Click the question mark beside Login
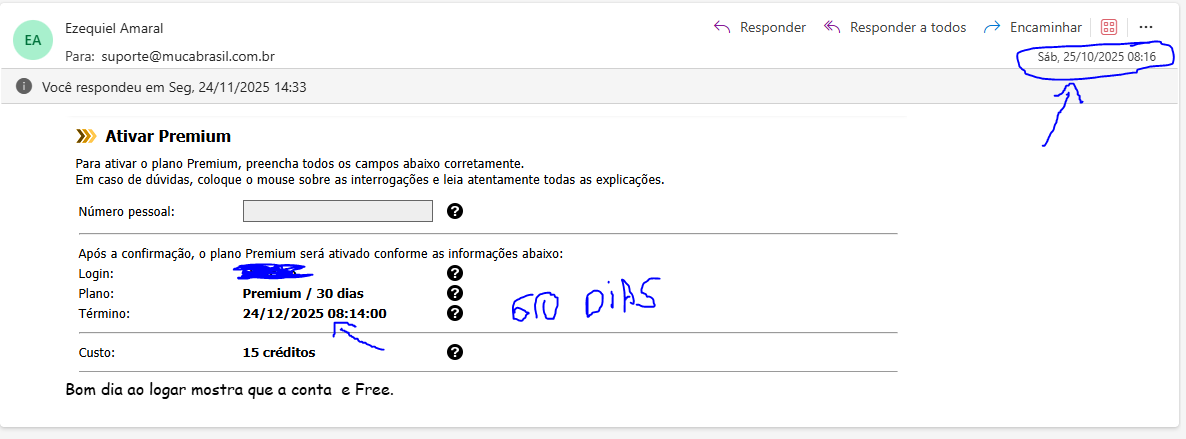This screenshot has width=1186, height=439. click(x=455, y=273)
